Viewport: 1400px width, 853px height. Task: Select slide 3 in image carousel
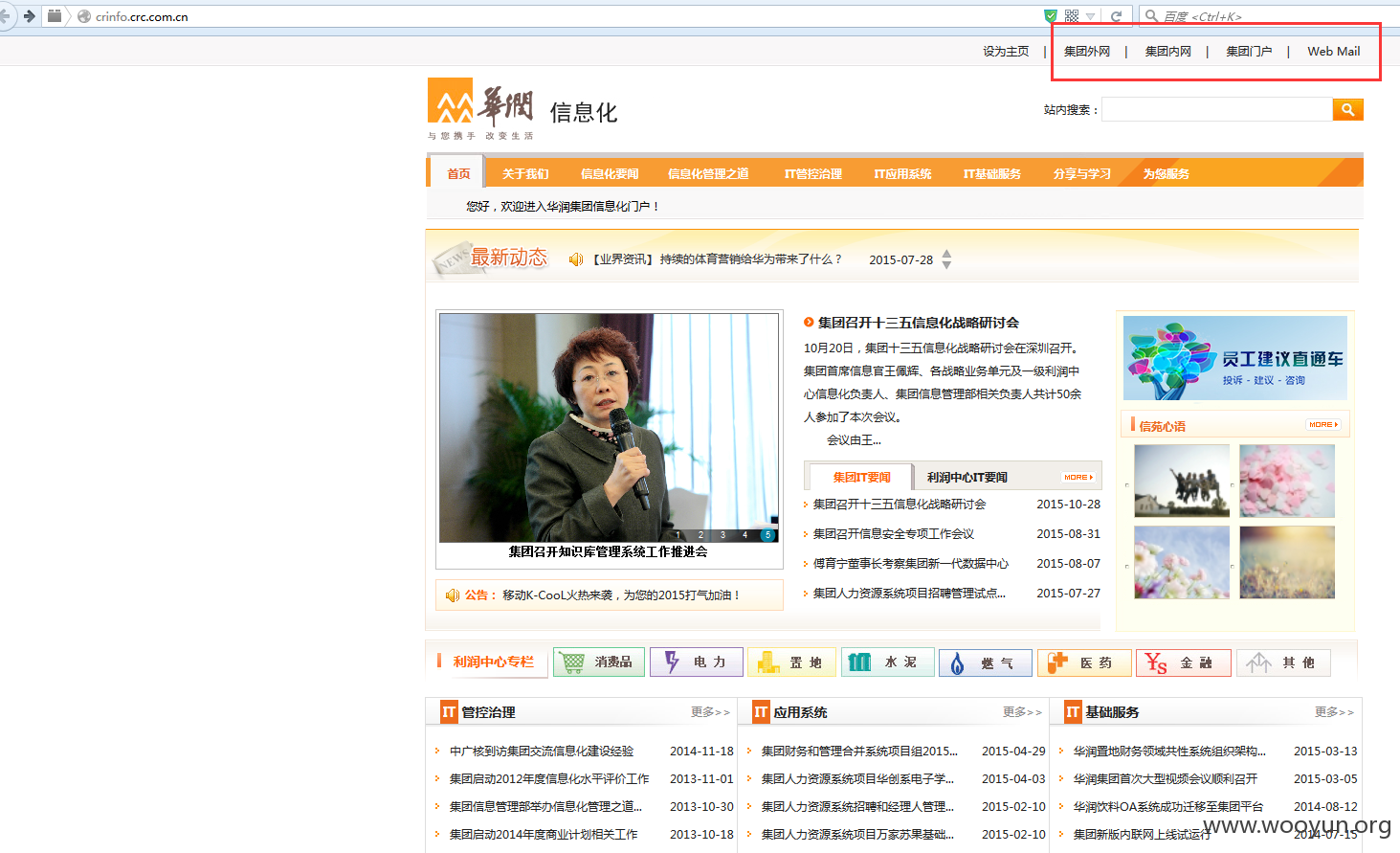pyautogui.click(x=722, y=535)
